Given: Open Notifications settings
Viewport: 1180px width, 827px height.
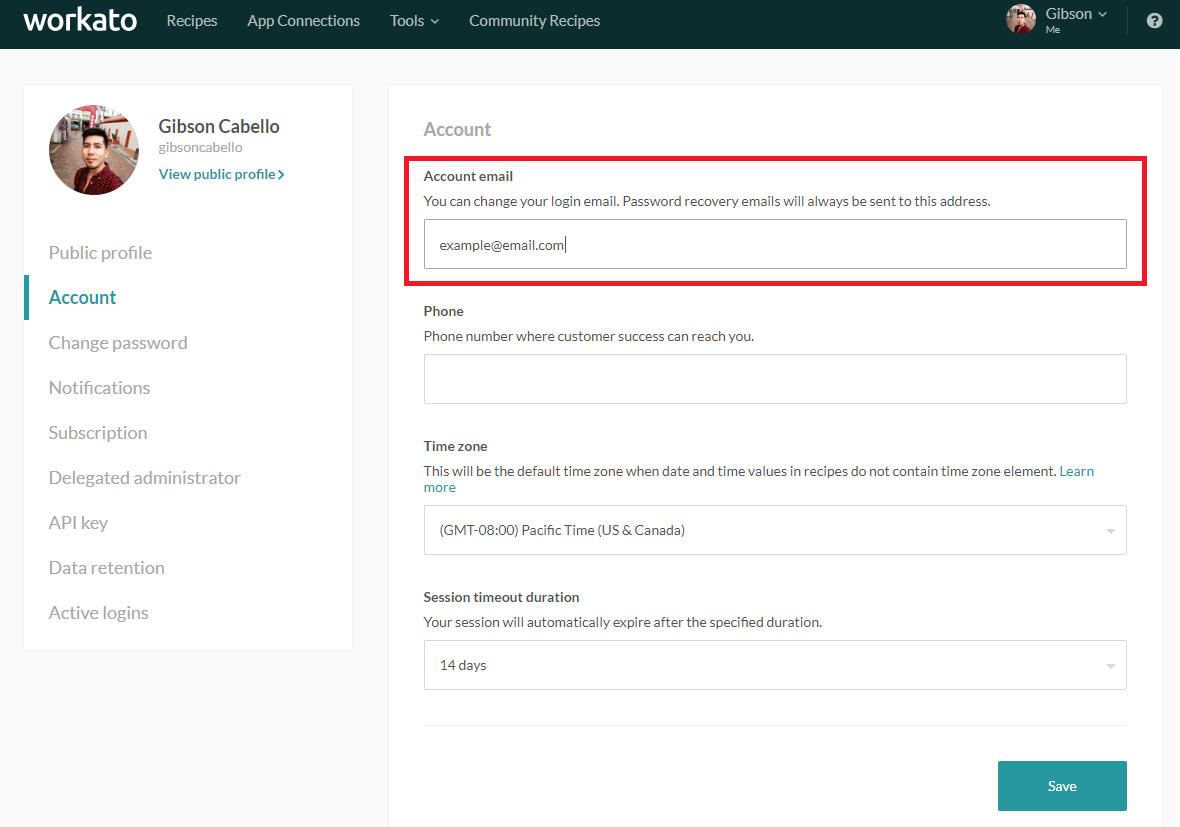Looking at the screenshot, I should pos(99,388).
